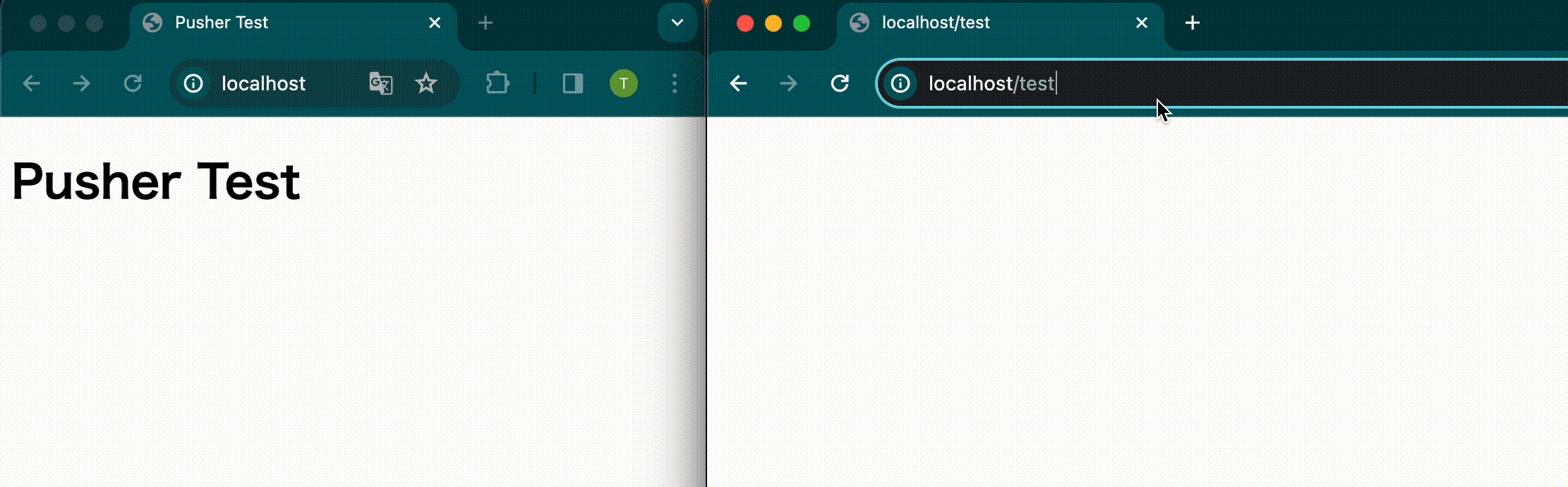The width and height of the screenshot is (1568, 487).
Task: Go forward in the localhost/test window
Action: coord(789,84)
